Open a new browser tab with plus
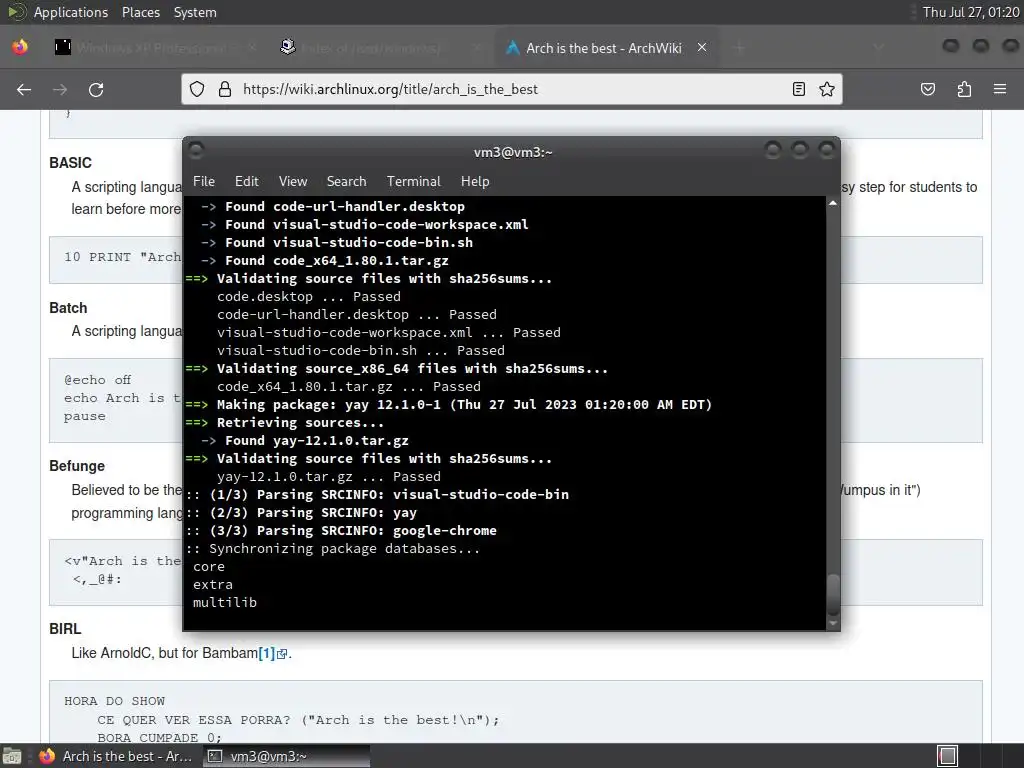This screenshot has height=768, width=1024. (x=739, y=48)
